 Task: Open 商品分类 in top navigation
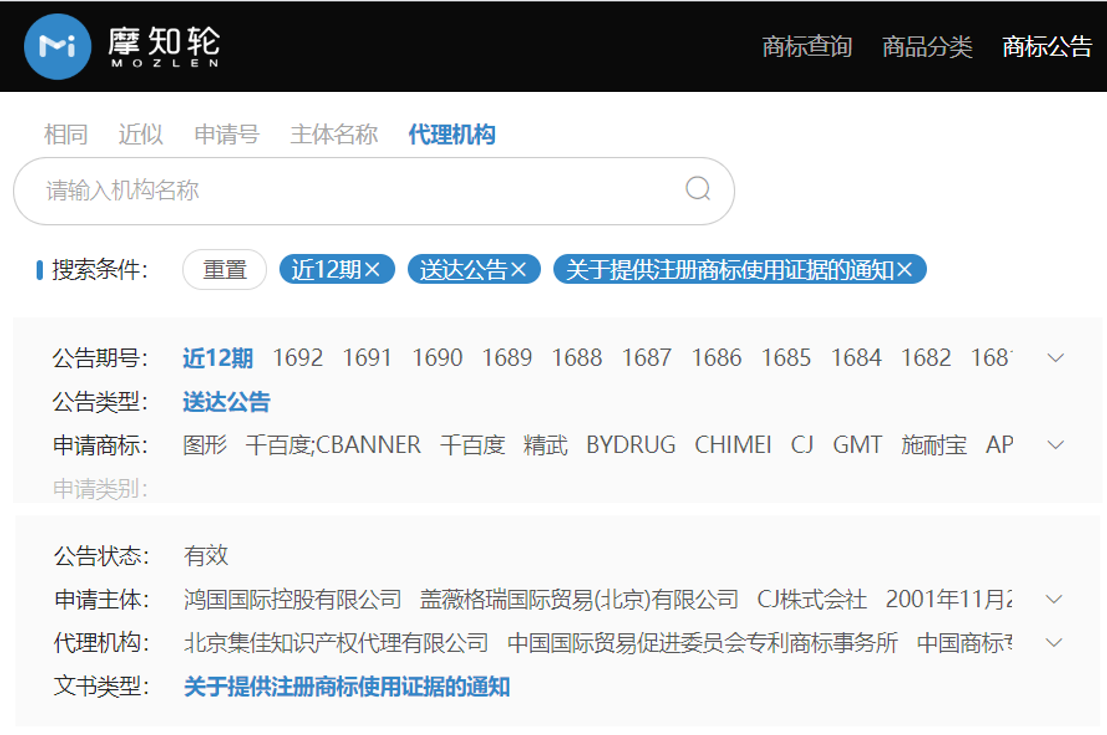(x=927, y=47)
